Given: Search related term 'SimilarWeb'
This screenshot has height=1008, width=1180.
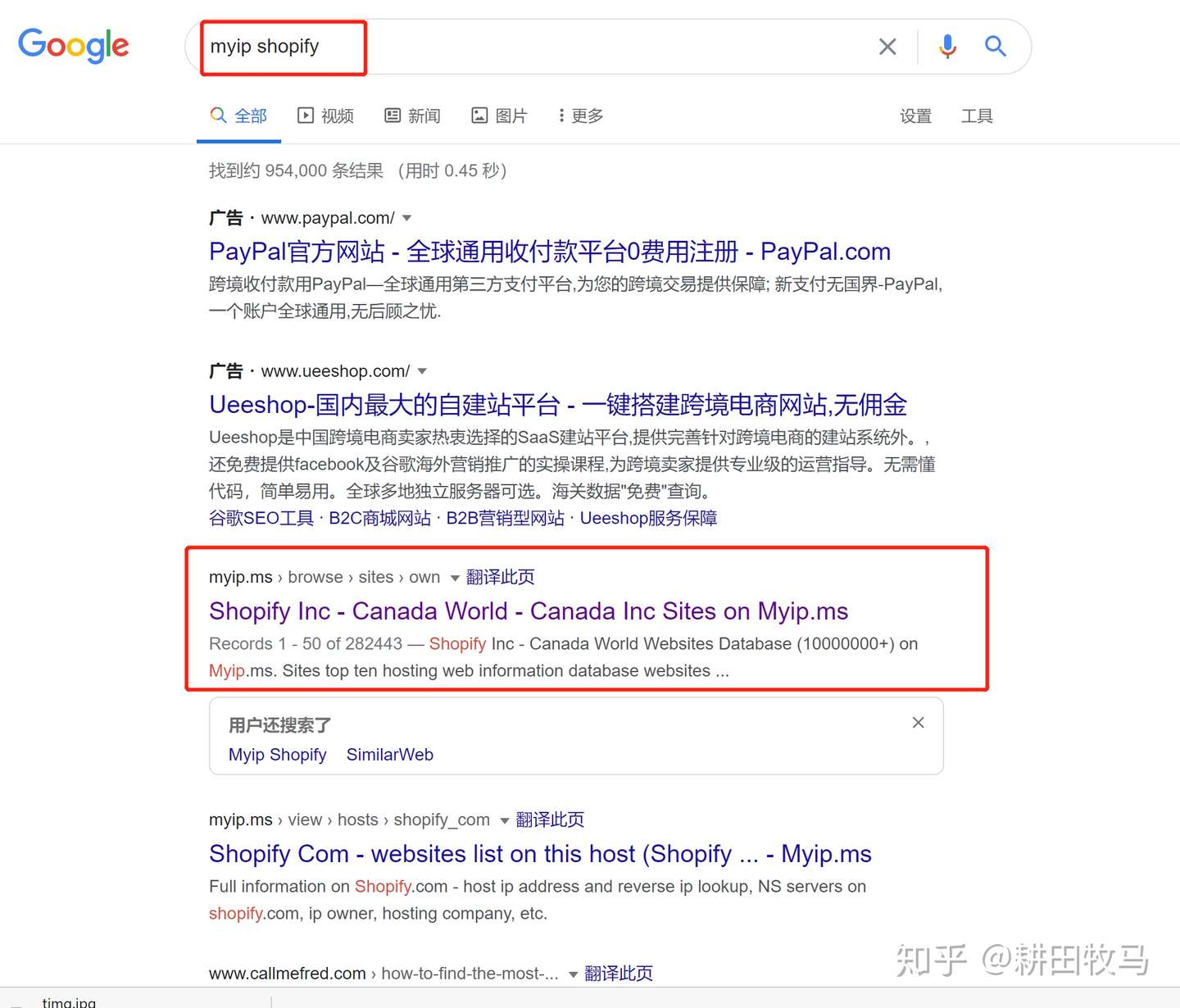Looking at the screenshot, I should (390, 755).
